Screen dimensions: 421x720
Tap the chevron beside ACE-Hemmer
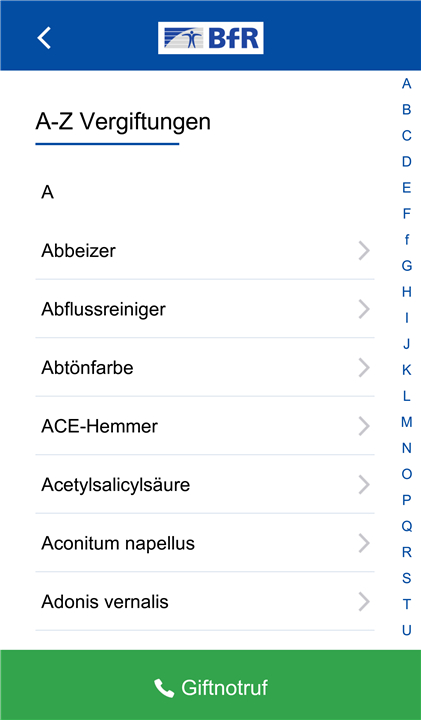(x=364, y=426)
